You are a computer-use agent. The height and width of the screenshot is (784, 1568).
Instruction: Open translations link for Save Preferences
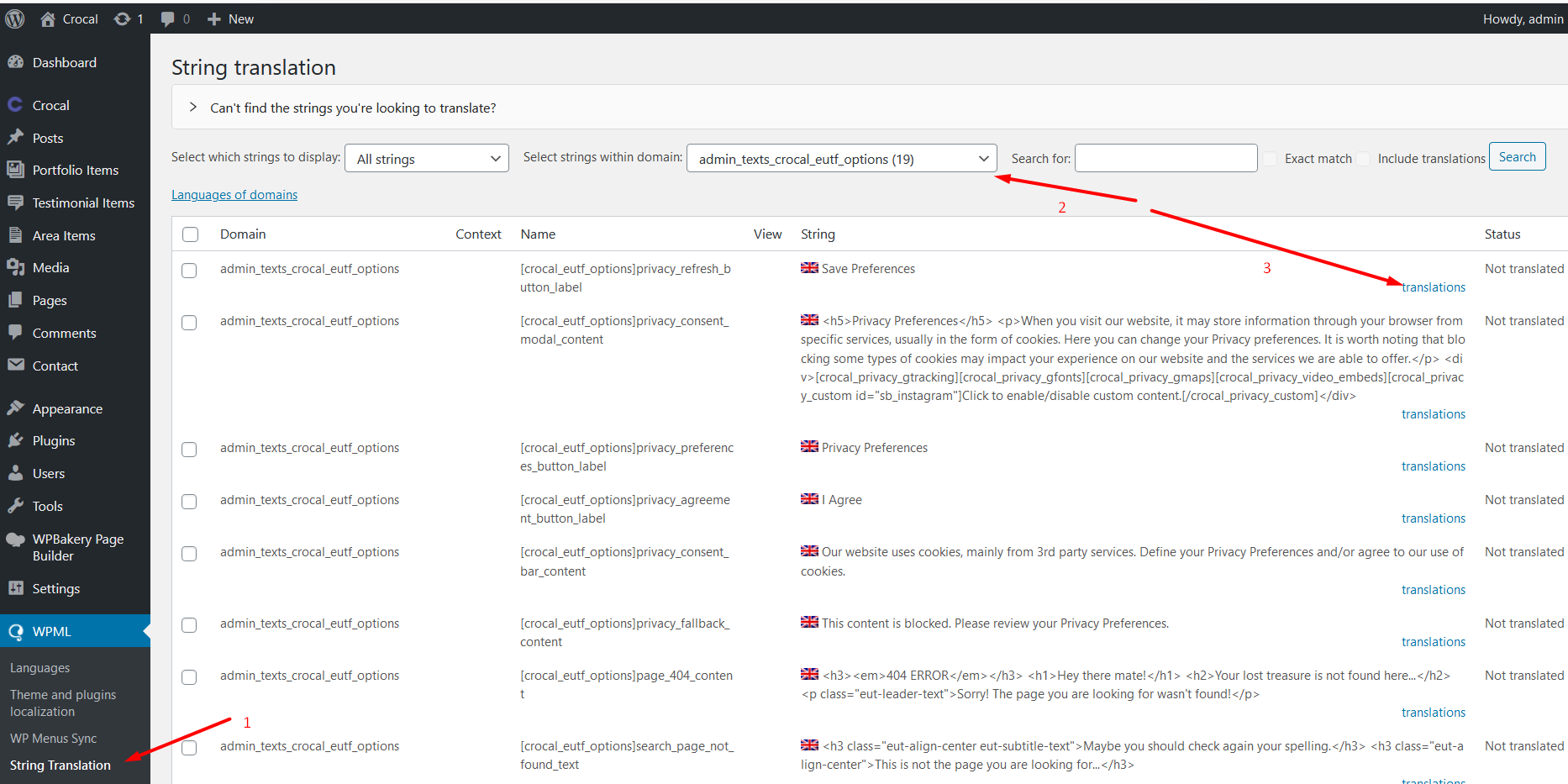point(1434,287)
